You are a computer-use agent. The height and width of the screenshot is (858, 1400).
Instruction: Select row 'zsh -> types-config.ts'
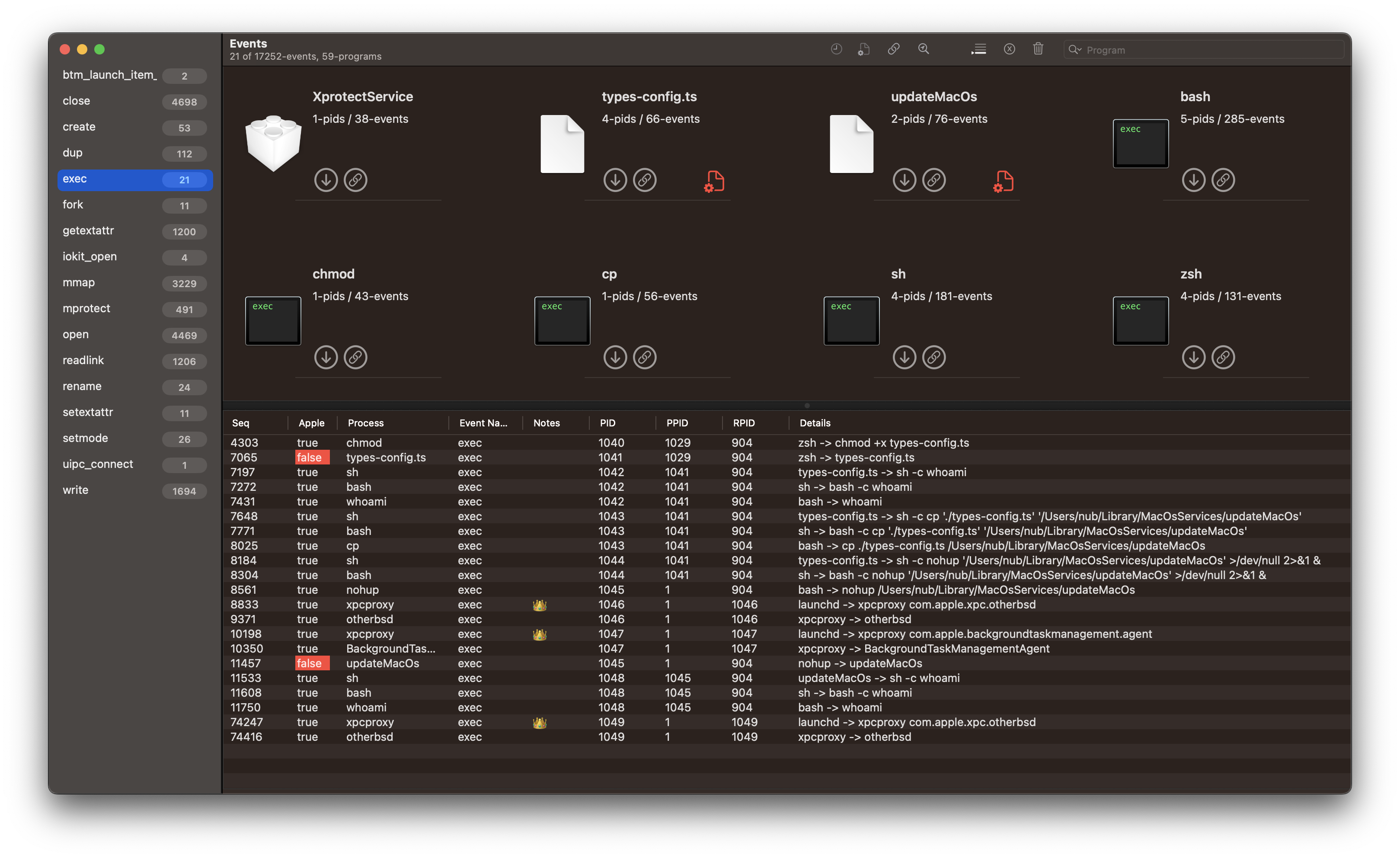pyautogui.click(x=786, y=458)
